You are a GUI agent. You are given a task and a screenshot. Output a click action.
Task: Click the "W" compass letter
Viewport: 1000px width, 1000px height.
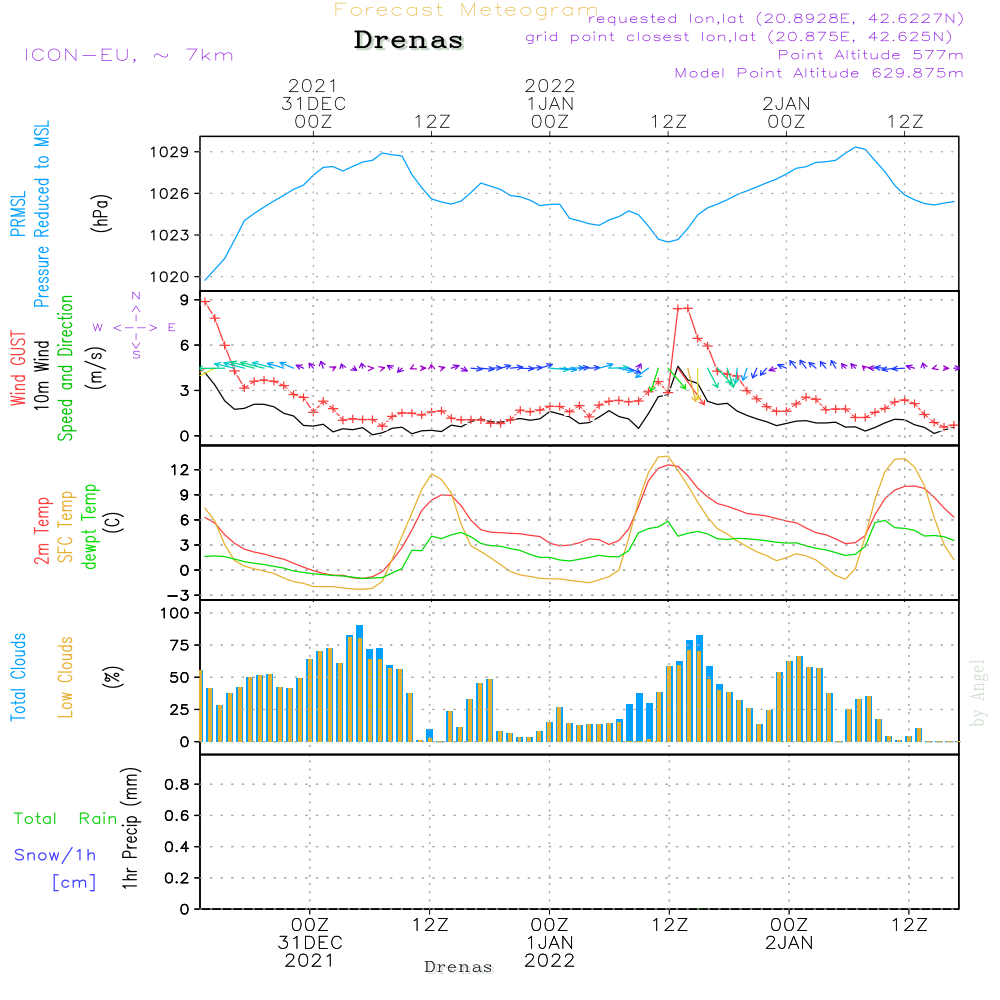click(x=98, y=328)
